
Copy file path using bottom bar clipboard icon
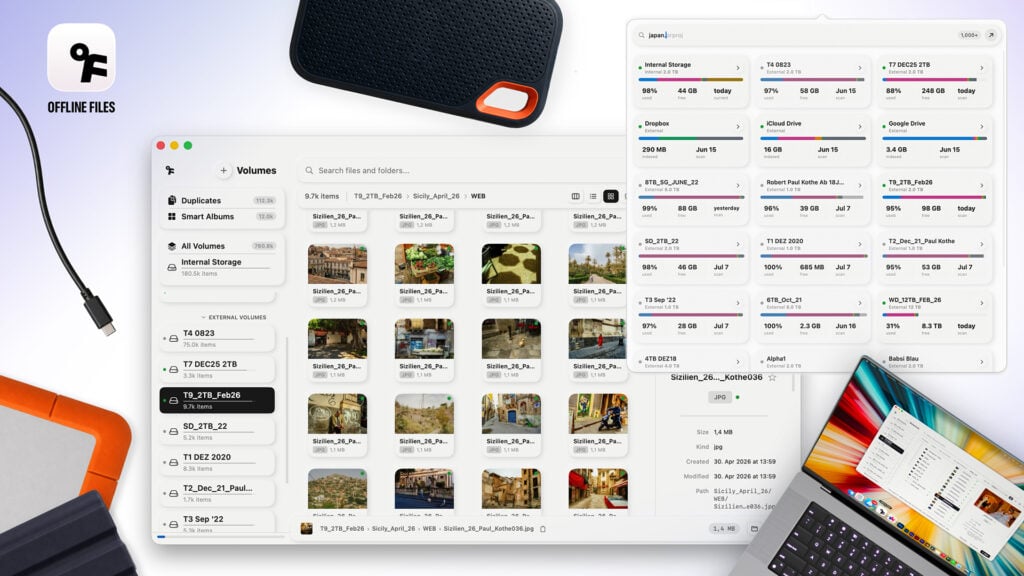tap(543, 529)
